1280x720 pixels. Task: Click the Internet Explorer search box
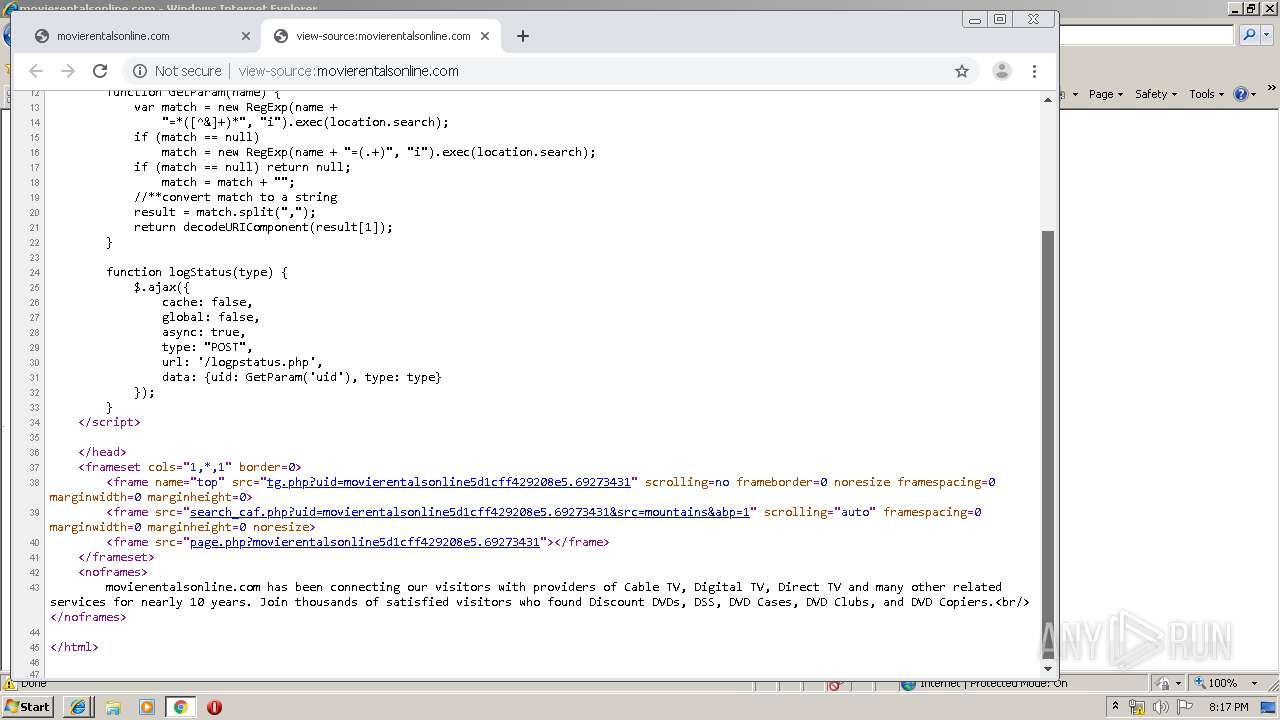1146,35
